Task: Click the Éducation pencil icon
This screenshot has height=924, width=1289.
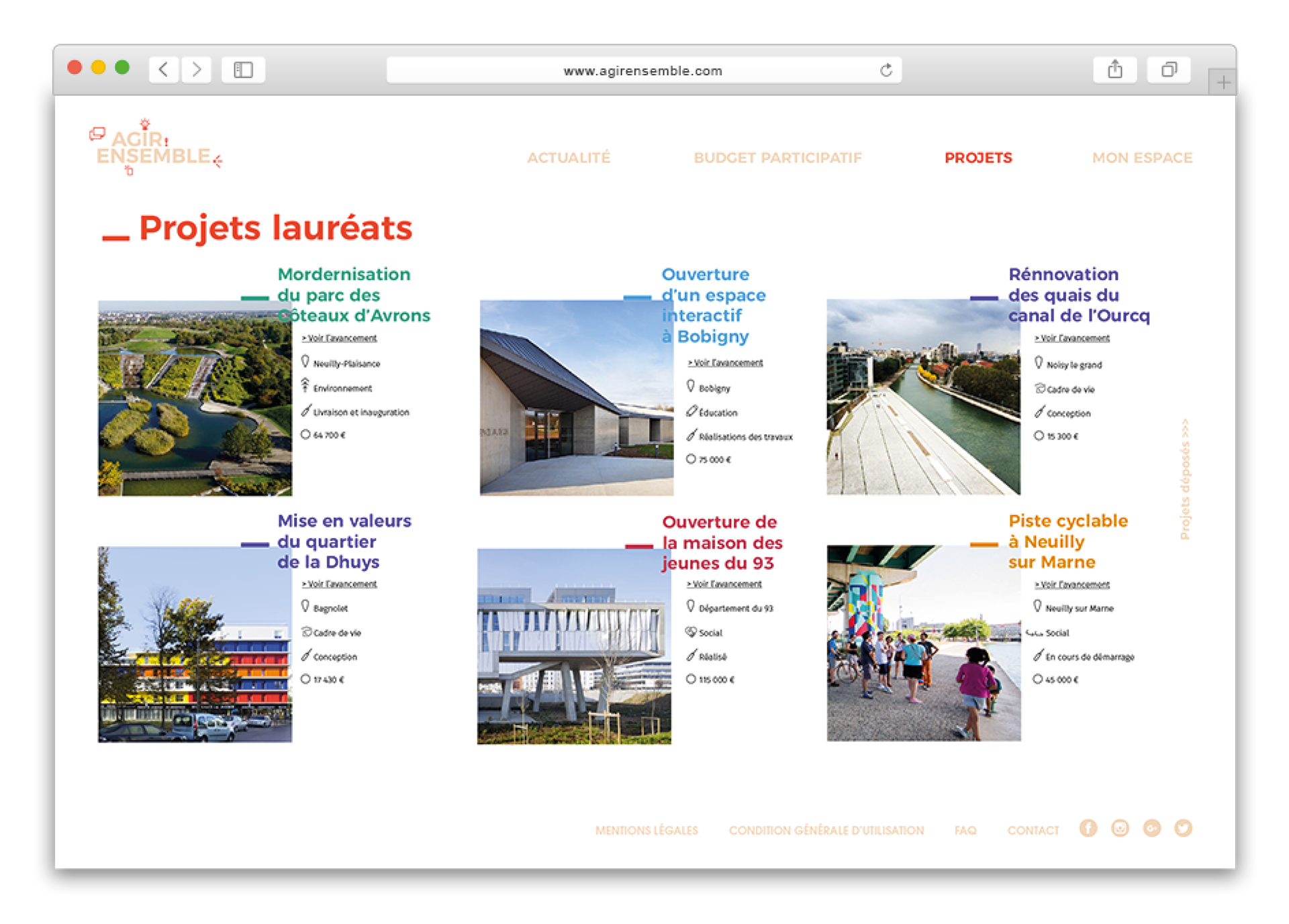Action: pyautogui.click(x=691, y=411)
